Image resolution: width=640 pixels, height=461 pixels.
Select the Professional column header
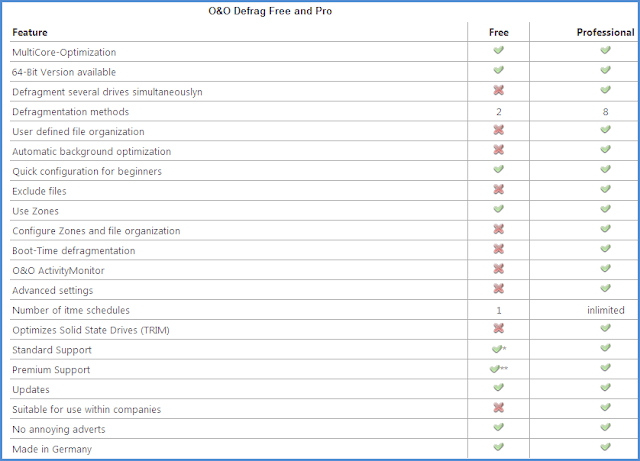point(605,32)
